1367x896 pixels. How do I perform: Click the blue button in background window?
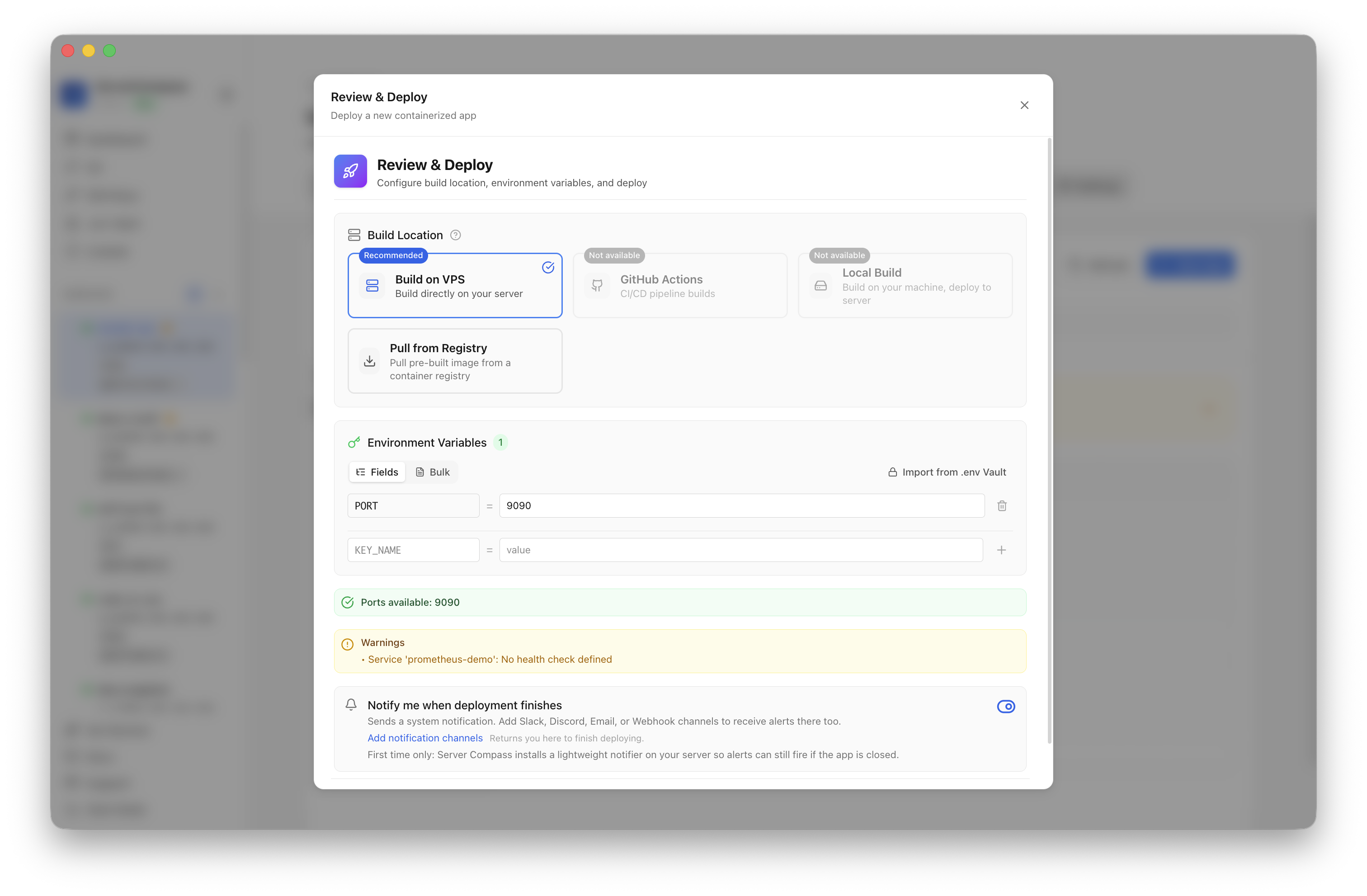pos(1190,265)
